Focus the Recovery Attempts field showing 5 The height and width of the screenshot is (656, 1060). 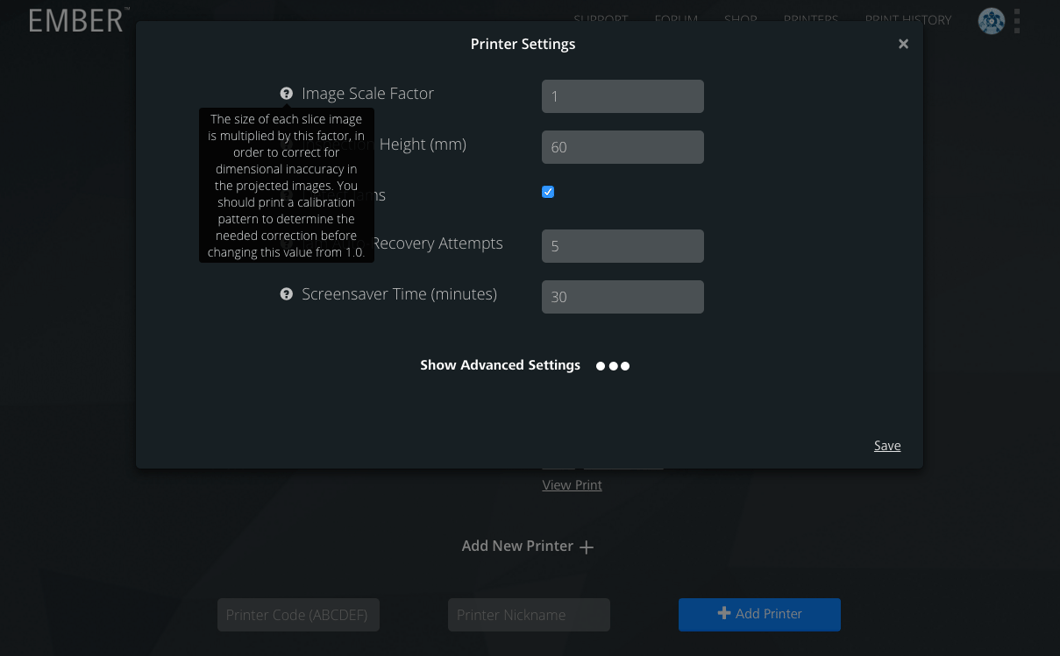click(x=622, y=246)
